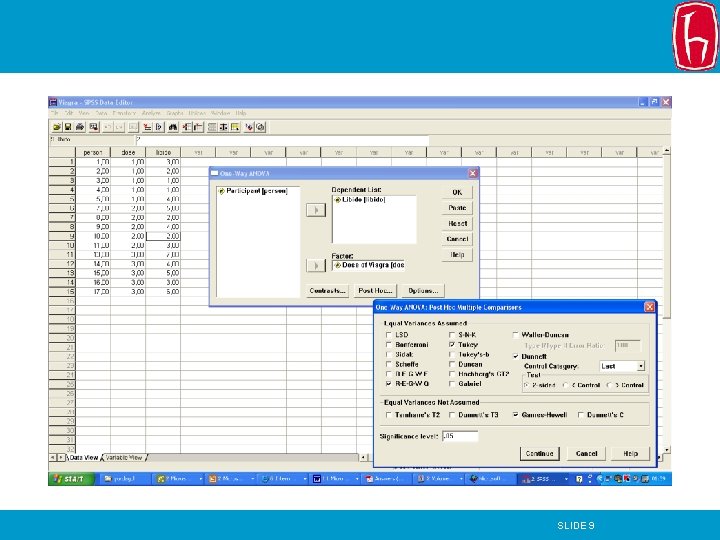Open the File menu
This screenshot has height=540, width=720.
click(54, 113)
